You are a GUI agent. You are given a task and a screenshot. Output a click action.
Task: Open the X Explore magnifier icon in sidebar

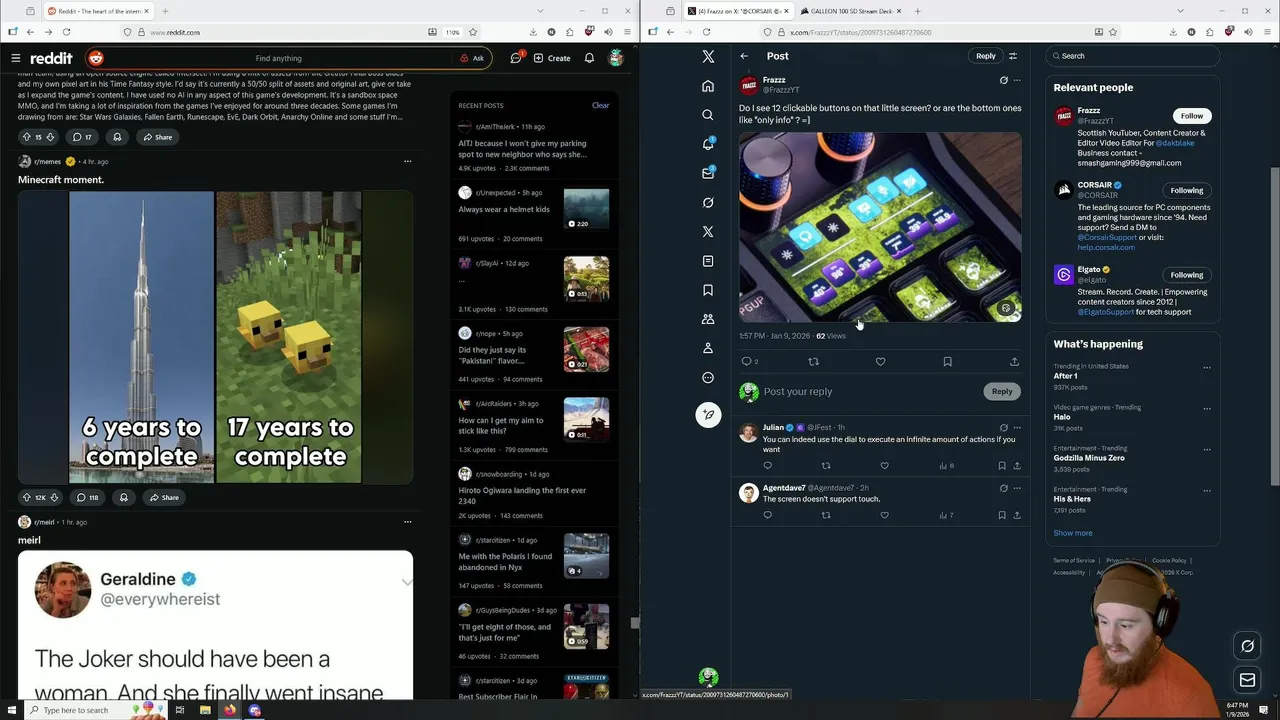tap(708, 115)
